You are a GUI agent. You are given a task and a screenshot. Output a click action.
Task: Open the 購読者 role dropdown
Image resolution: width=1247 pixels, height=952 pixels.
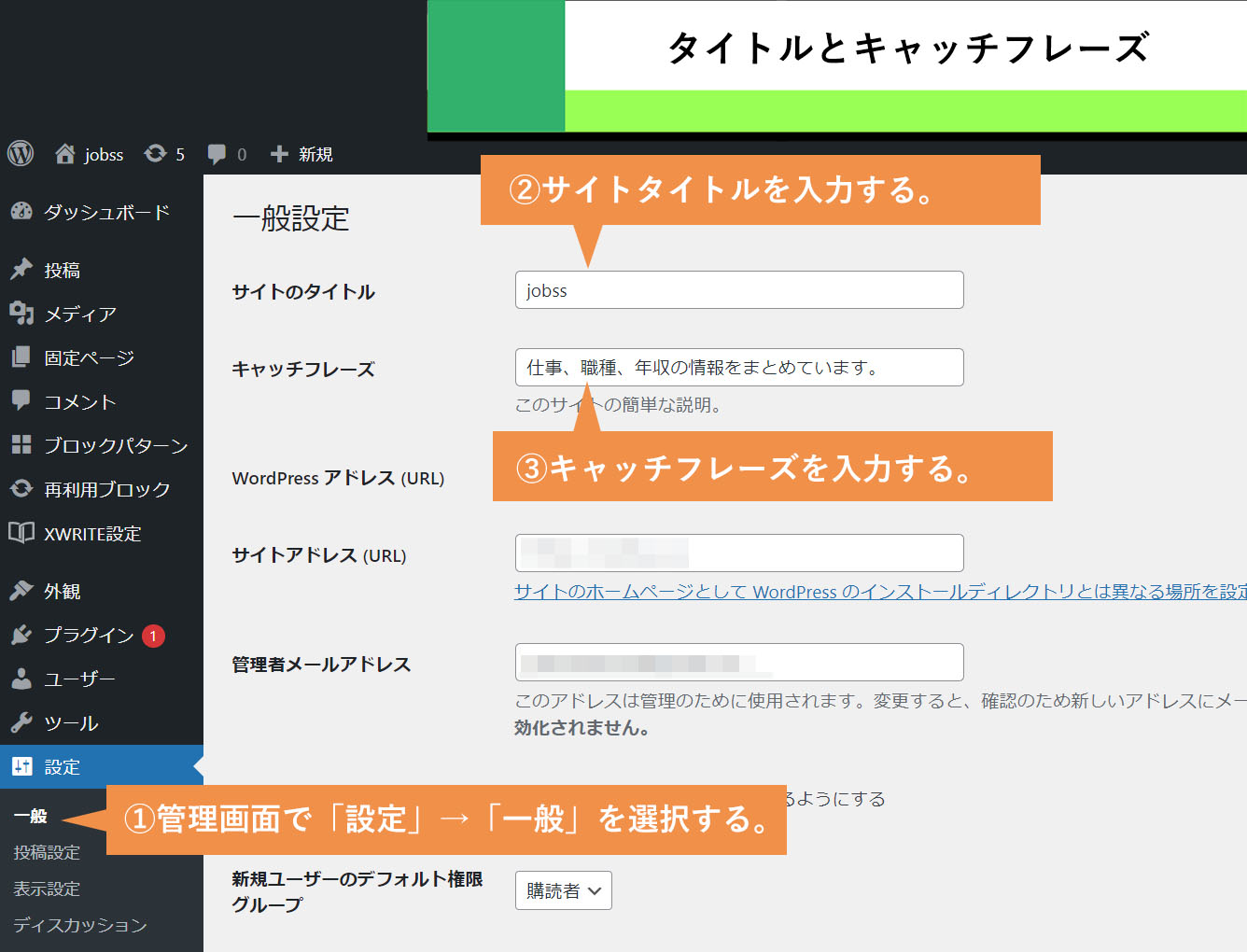564,890
